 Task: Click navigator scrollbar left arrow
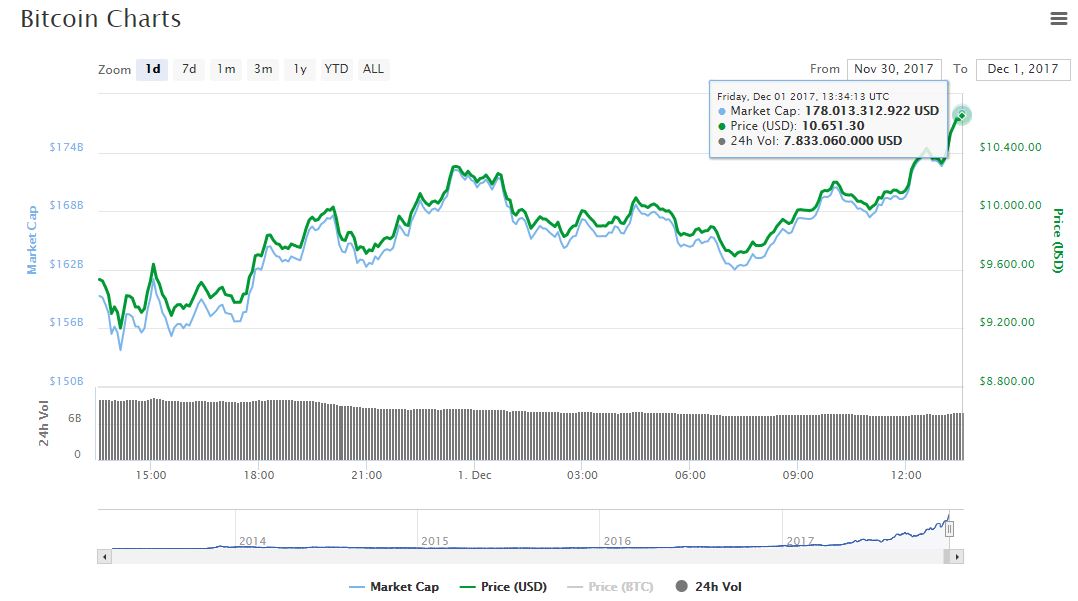(104, 556)
